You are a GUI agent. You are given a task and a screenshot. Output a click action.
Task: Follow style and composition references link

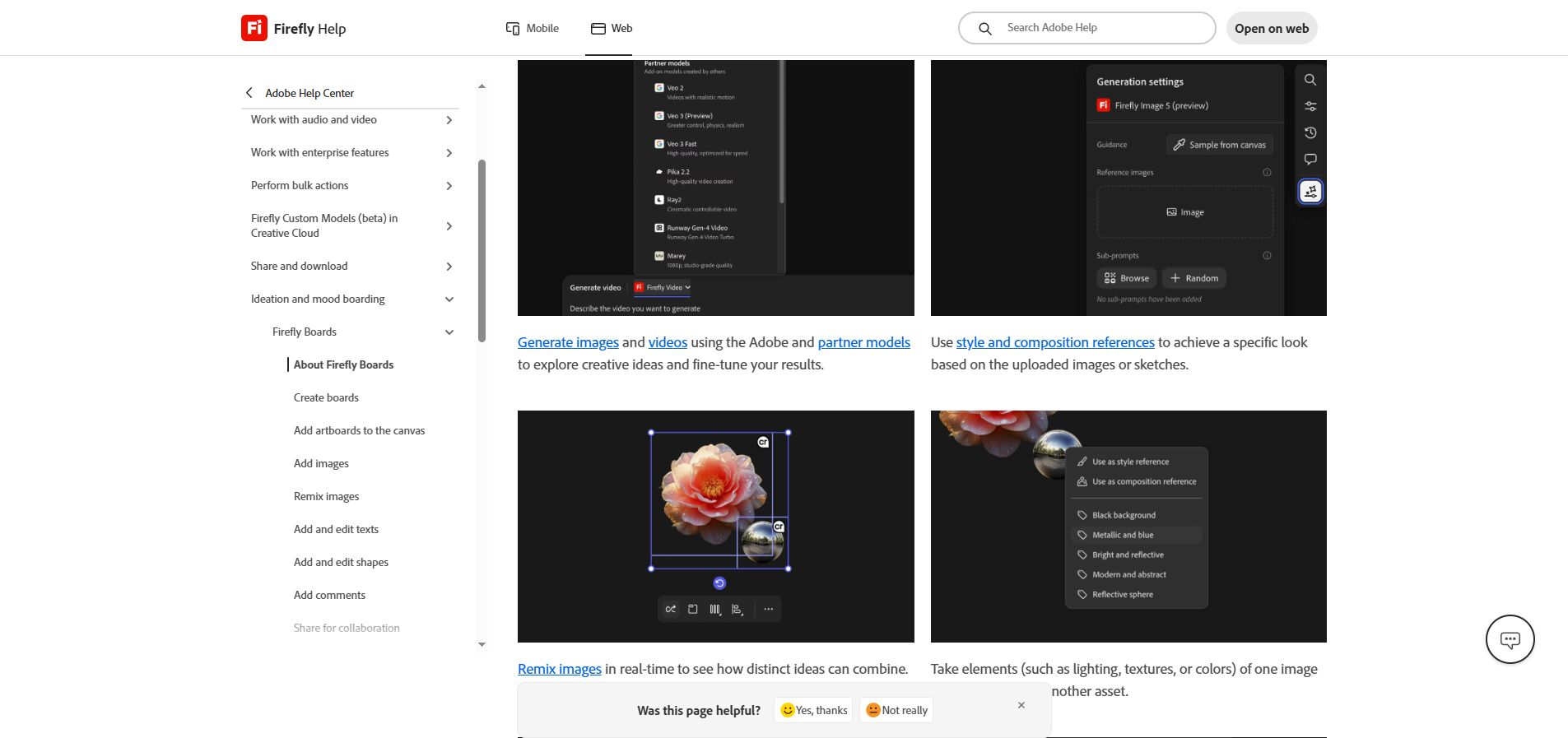1055,342
